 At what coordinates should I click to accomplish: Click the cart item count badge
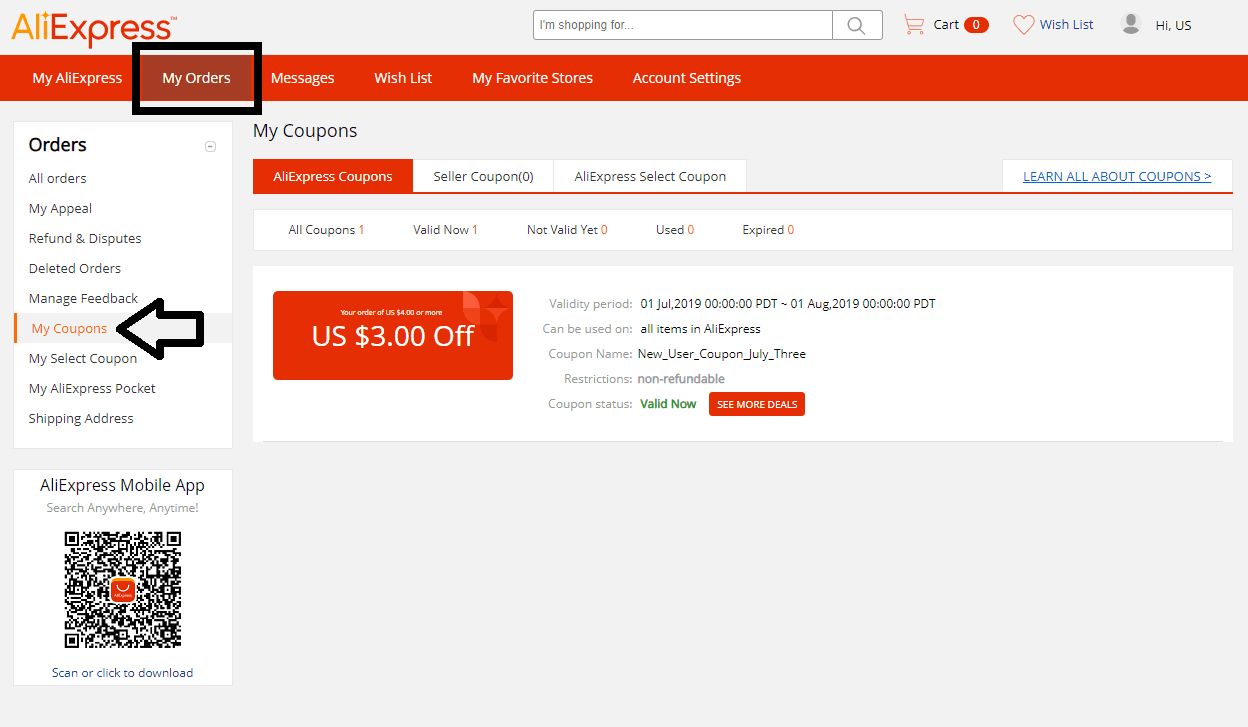[x=977, y=25]
